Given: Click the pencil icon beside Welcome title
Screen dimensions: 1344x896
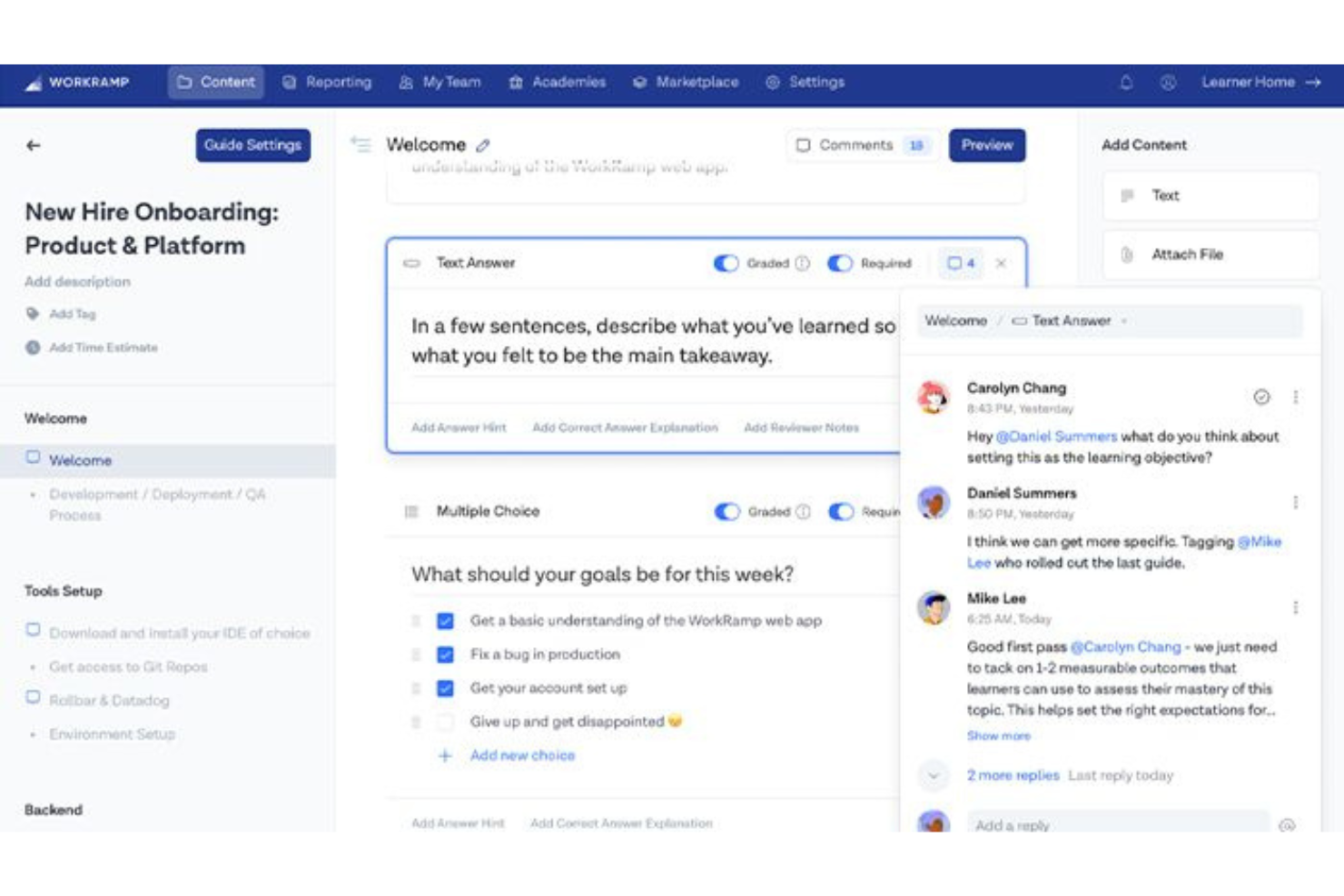Looking at the screenshot, I should [x=483, y=145].
